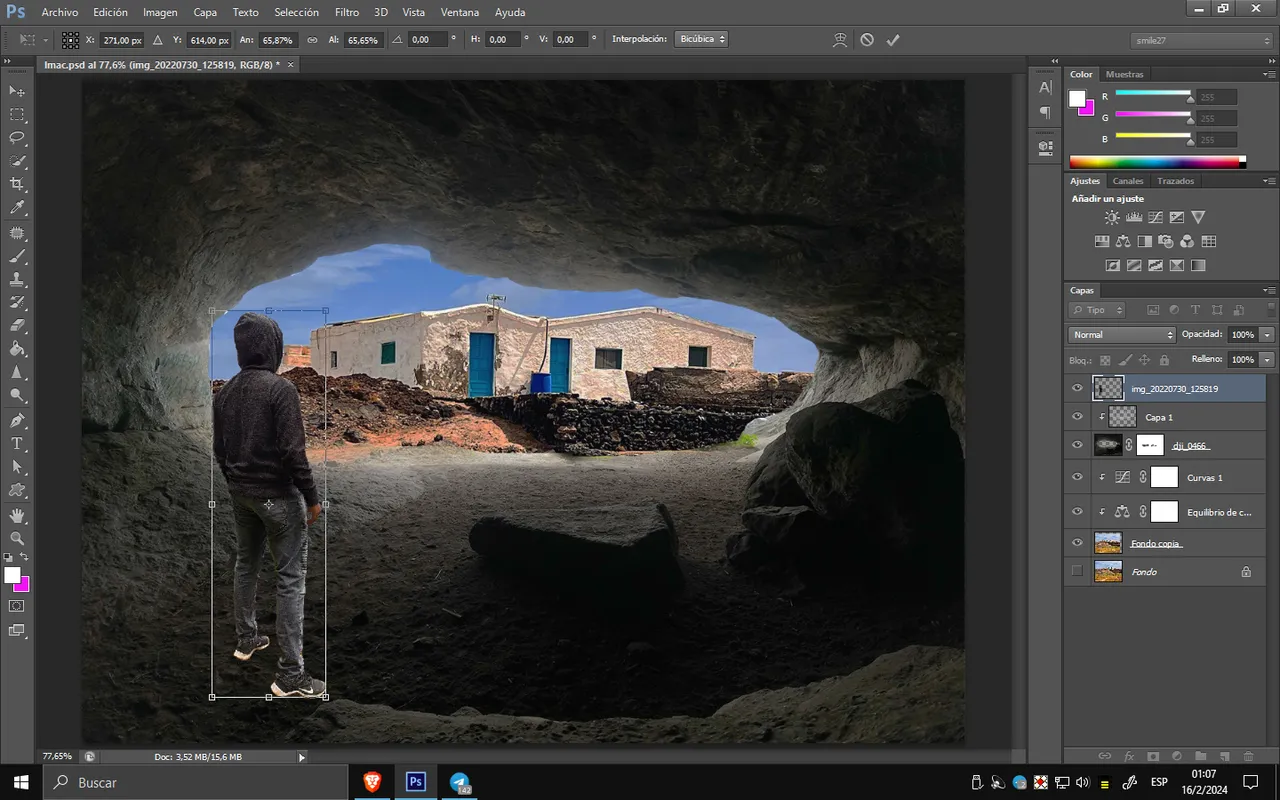Add a Levels adjustment
The width and height of the screenshot is (1280, 800).
point(1134,217)
